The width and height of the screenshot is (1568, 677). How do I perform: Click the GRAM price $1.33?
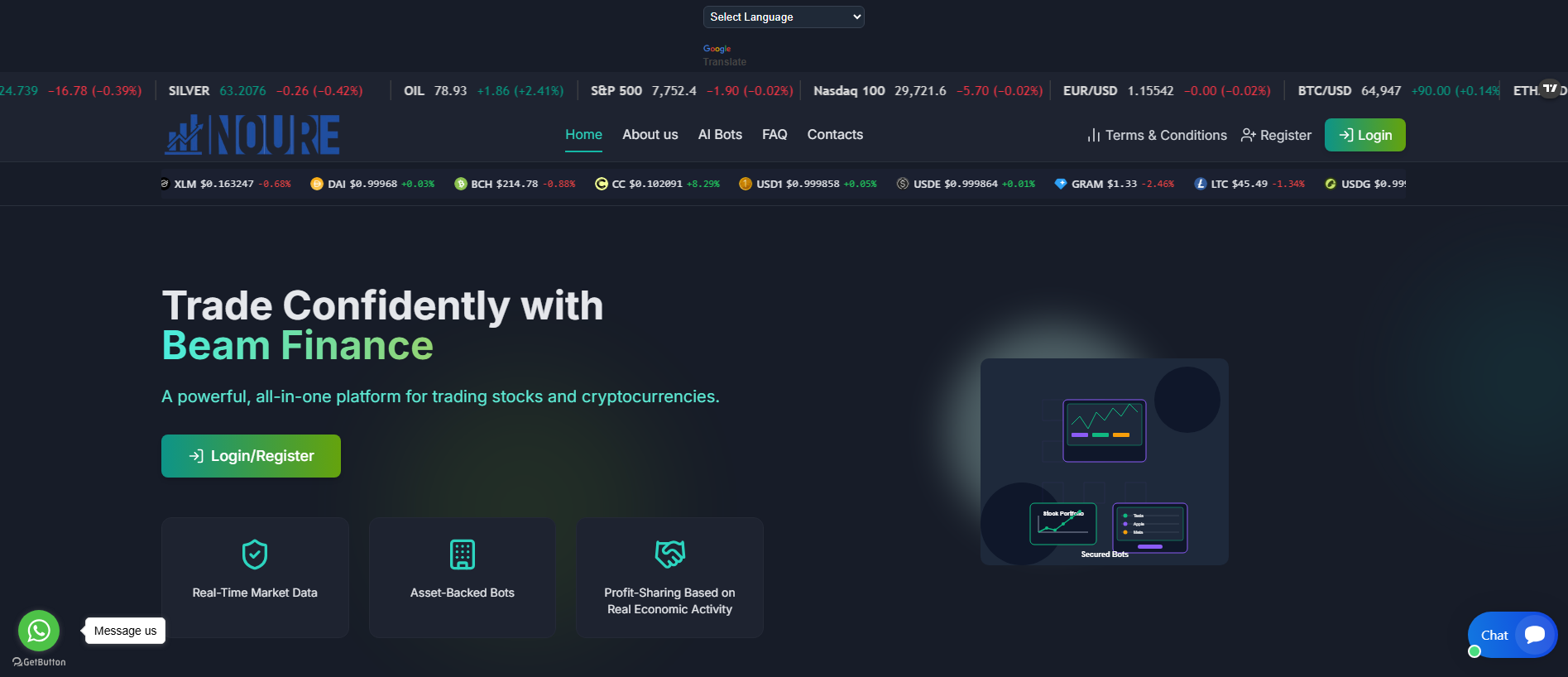1122,184
